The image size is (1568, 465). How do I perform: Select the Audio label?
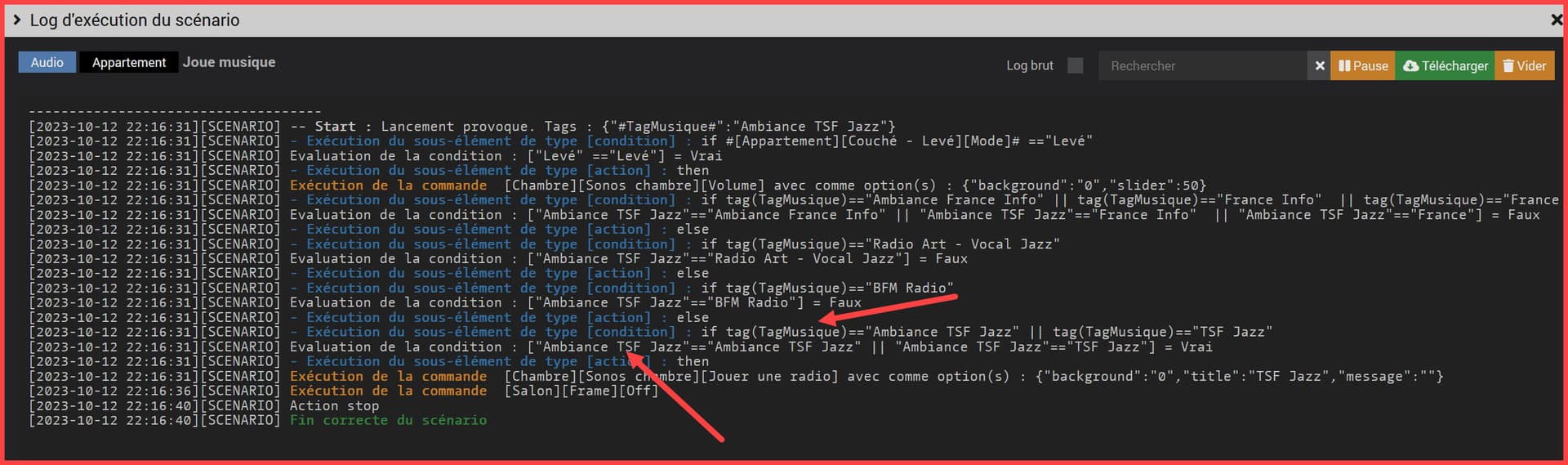click(47, 62)
